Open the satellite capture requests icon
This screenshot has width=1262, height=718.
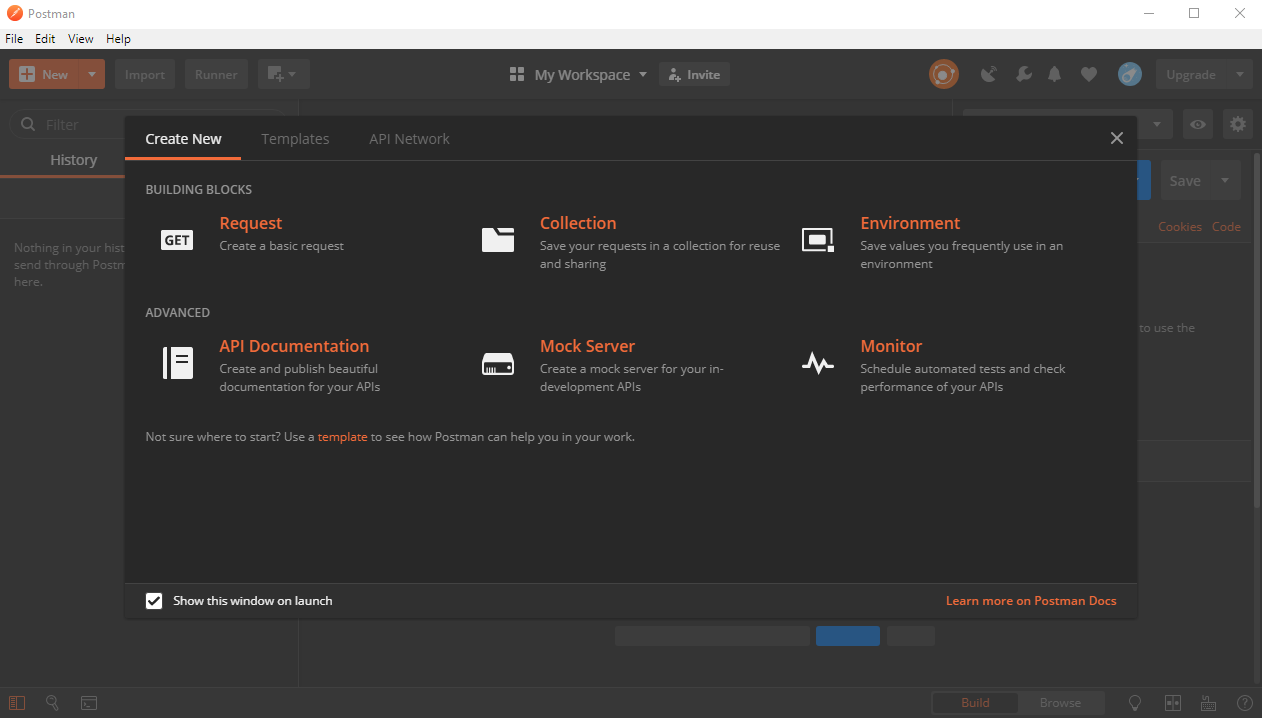pyautogui.click(x=989, y=74)
